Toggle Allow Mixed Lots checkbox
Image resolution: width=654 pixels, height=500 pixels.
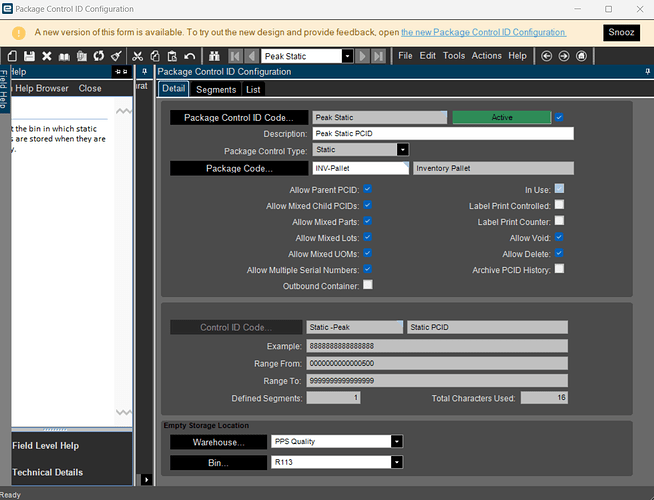(x=367, y=237)
